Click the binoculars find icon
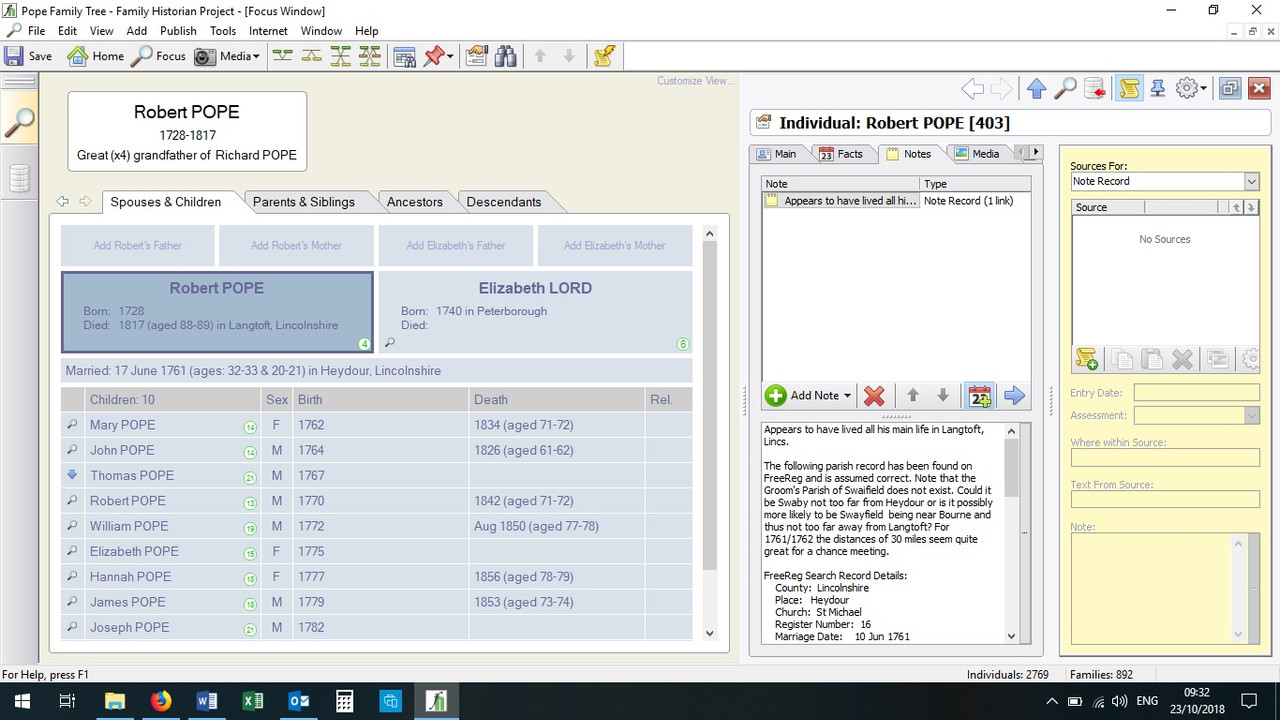The width and height of the screenshot is (1280, 720). pos(506,56)
